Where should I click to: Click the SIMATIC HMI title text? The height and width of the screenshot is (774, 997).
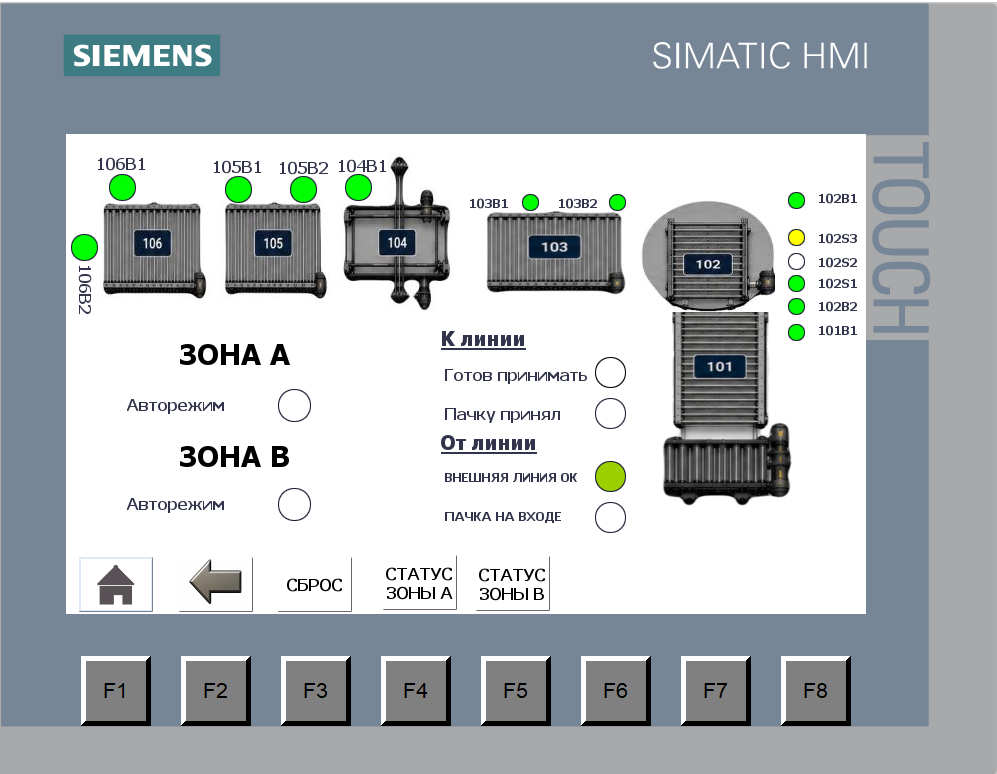(x=760, y=56)
